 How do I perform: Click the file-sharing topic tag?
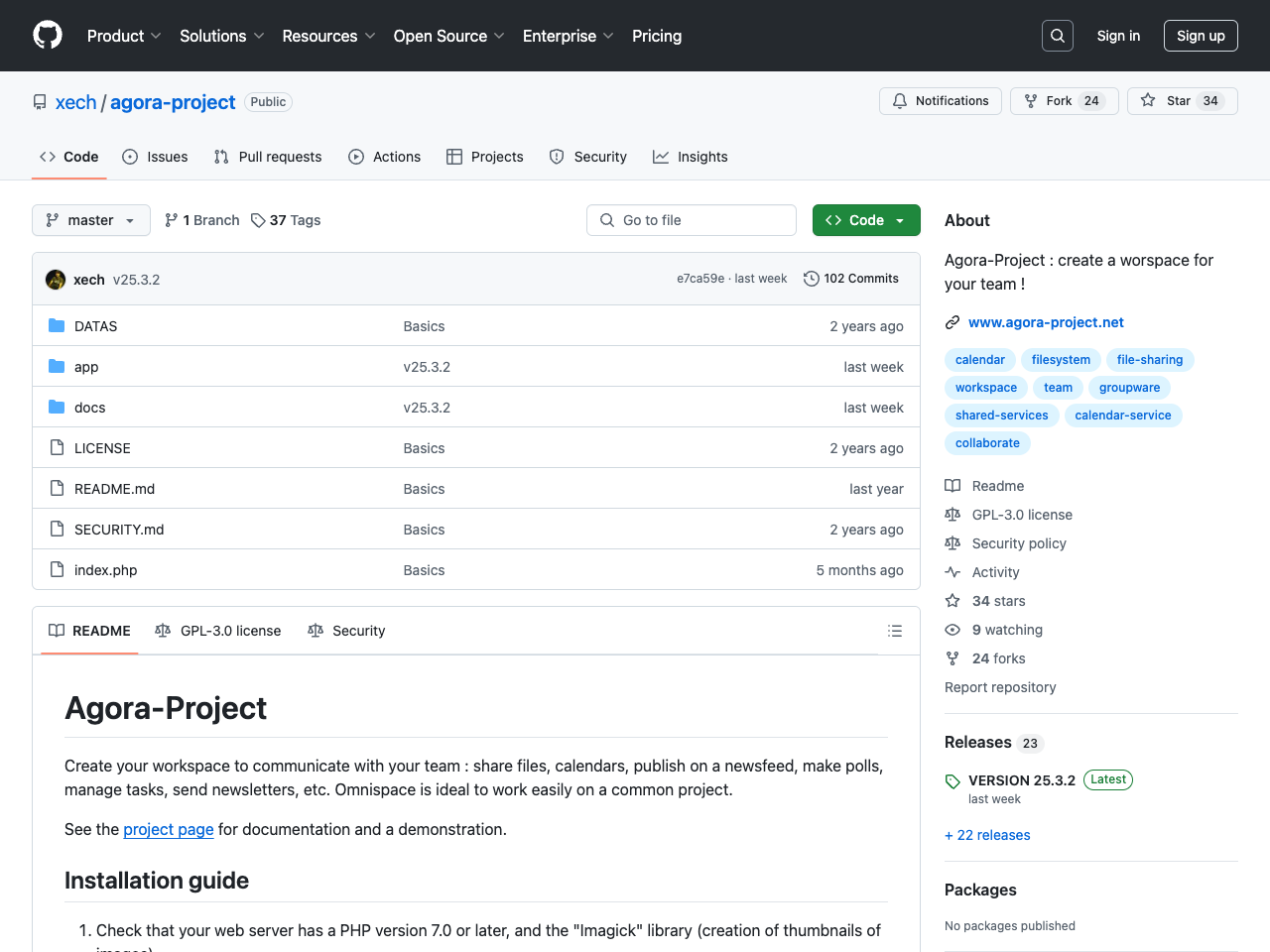1150,360
